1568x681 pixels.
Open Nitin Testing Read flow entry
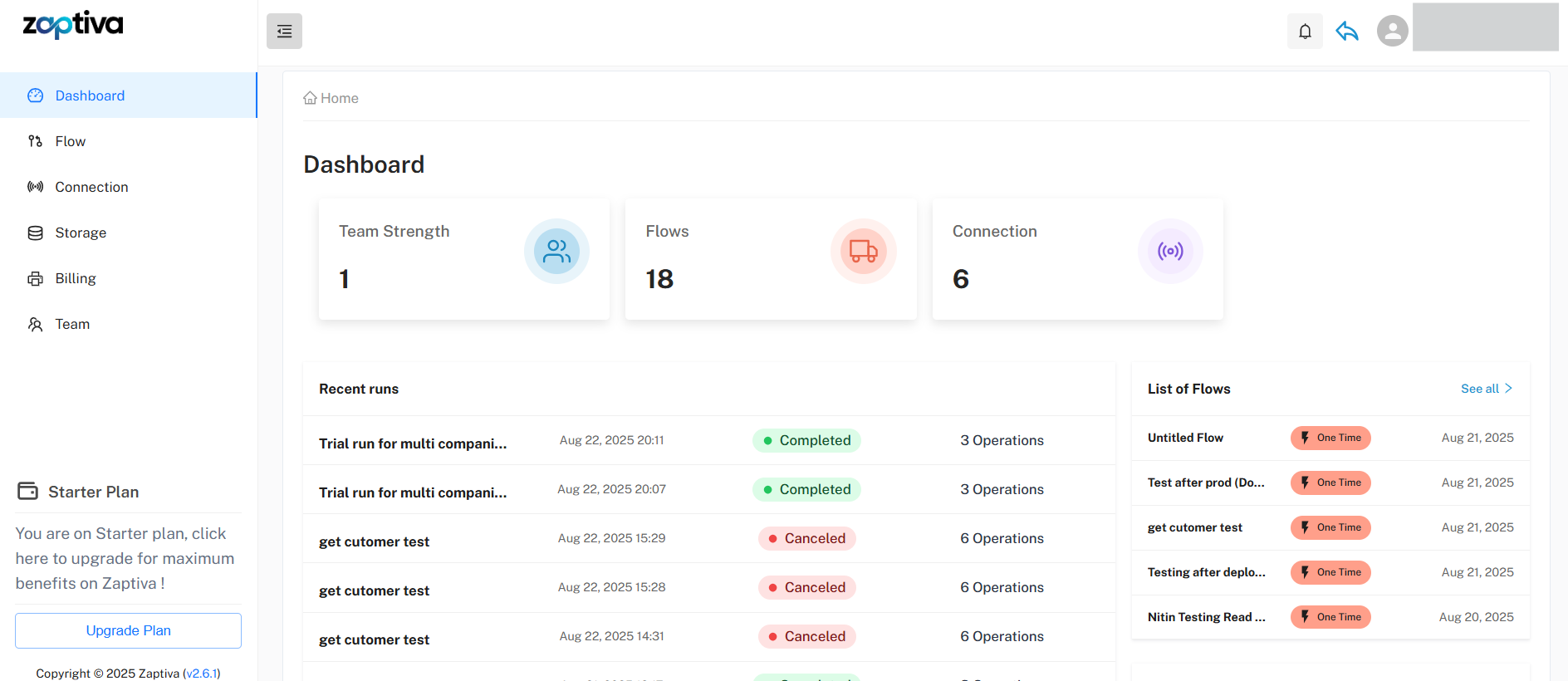click(1206, 617)
